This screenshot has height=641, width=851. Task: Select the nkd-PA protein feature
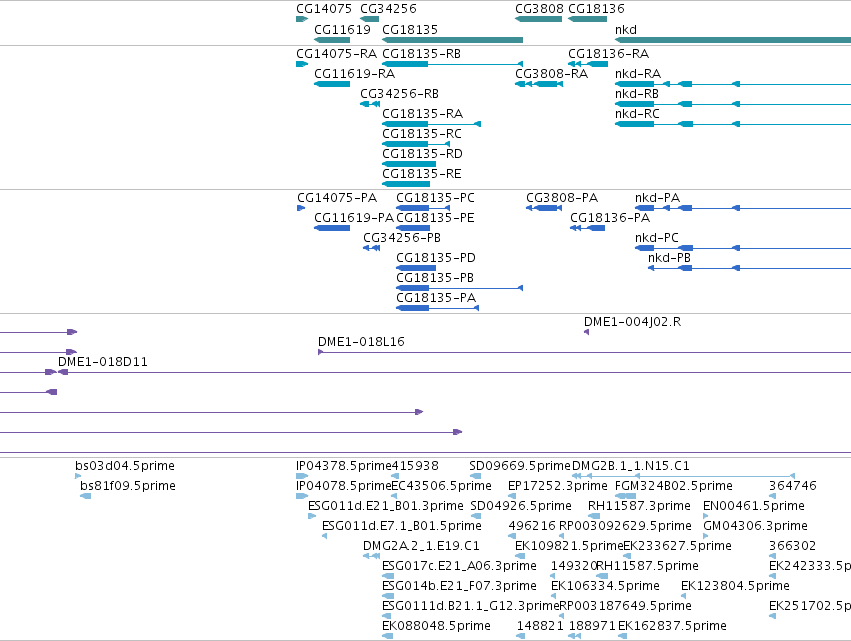[x=743, y=208]
